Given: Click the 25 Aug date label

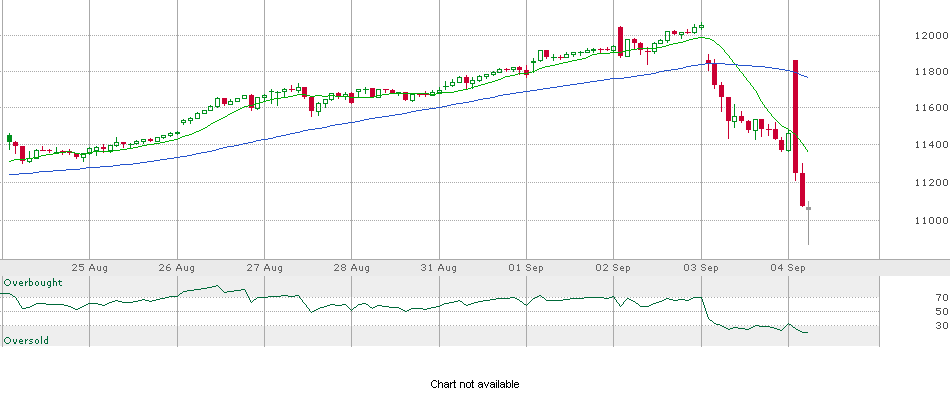Looking at the screenshot, I should [89, 268].
